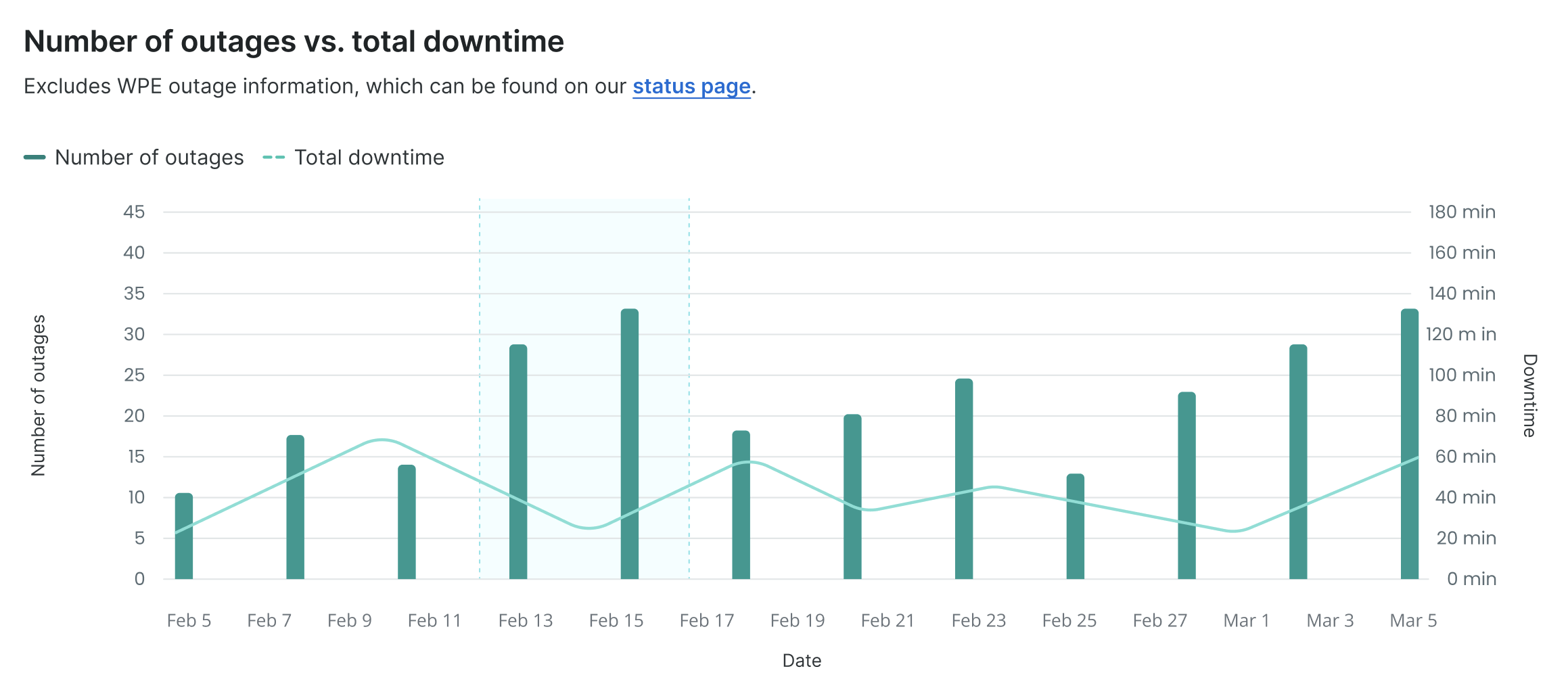Click the solid line icon for Number of outages
This screenshot has height=694, width=1568.
34,158
